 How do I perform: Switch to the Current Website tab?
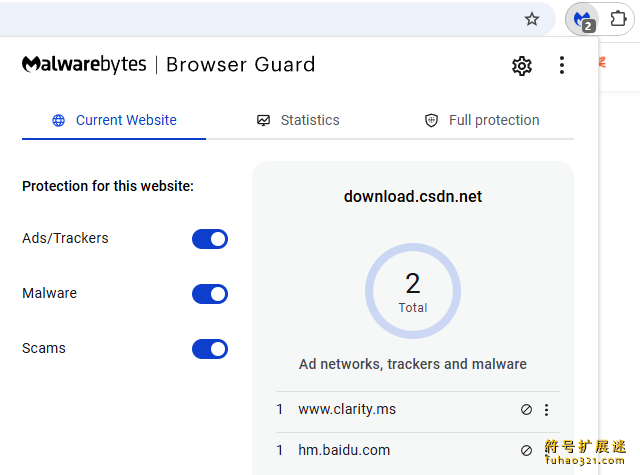[114, 120]
